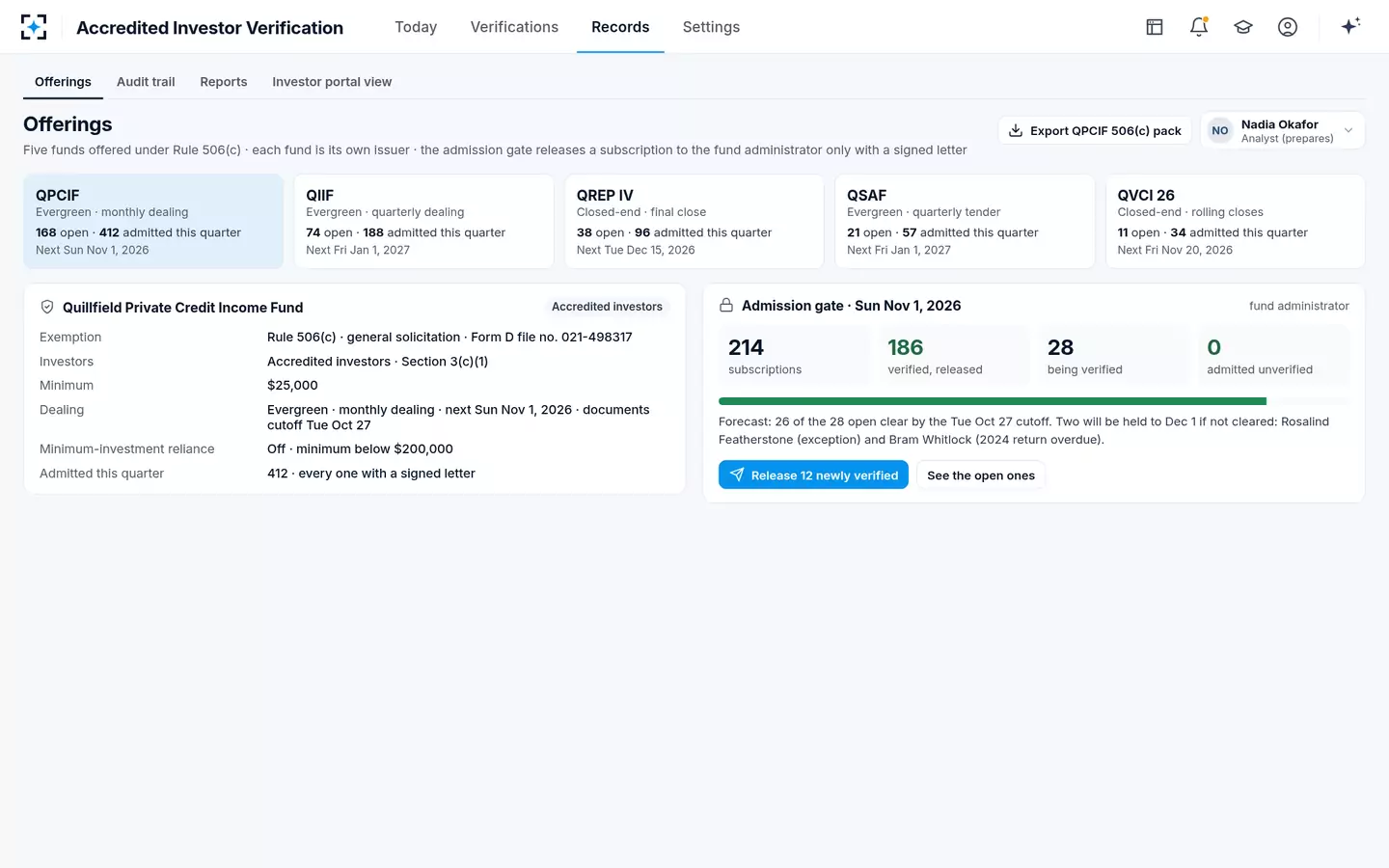
Task: Select the Records tab
Action: (x=620, y=27)
